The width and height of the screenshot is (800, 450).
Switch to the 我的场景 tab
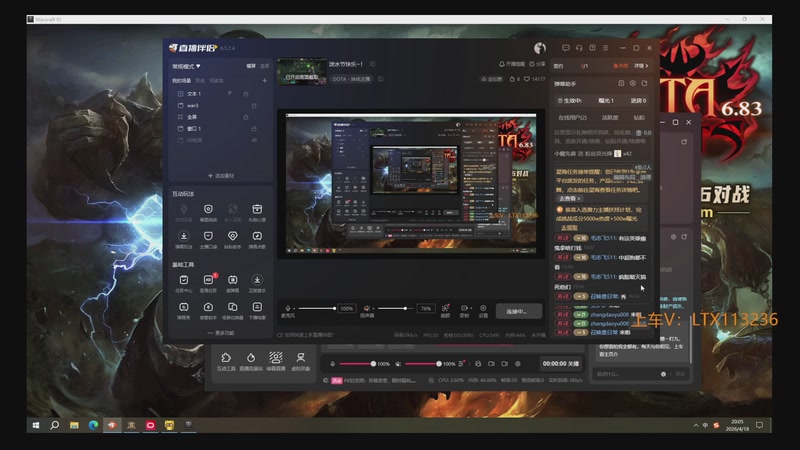181,81
